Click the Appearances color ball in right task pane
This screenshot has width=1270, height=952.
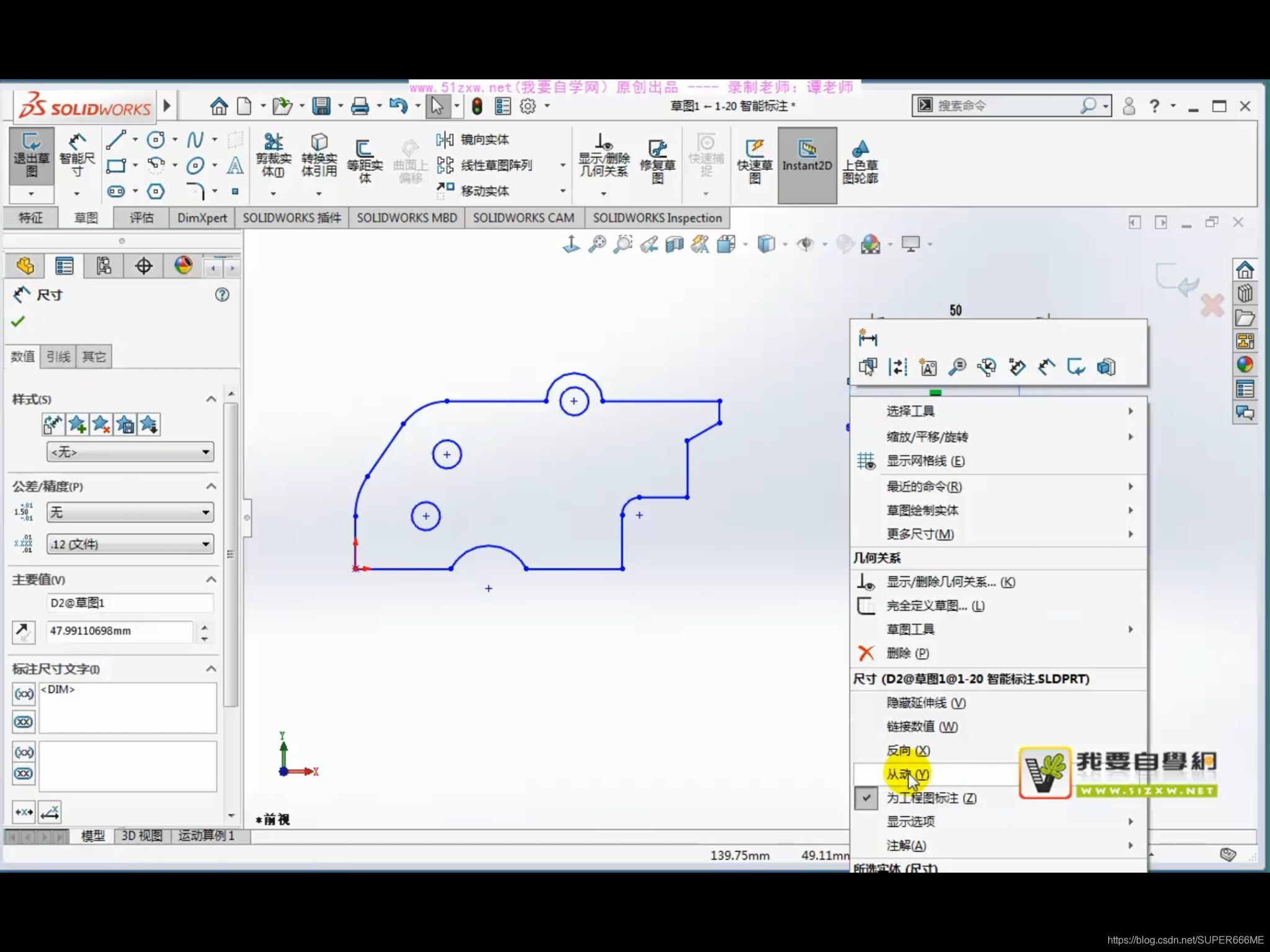click(1245, 364)
